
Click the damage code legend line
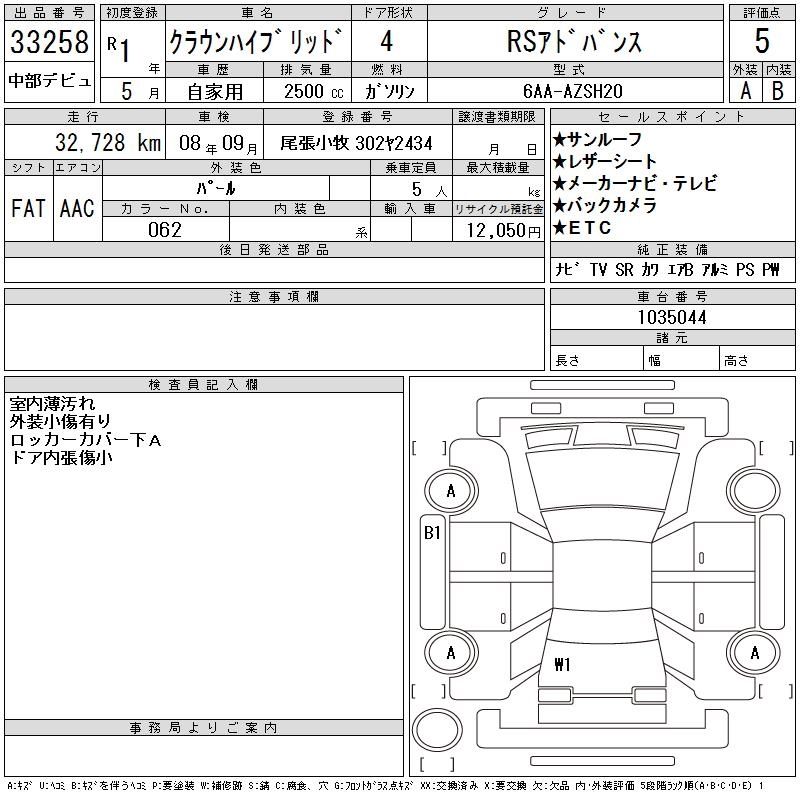point(385,786)
